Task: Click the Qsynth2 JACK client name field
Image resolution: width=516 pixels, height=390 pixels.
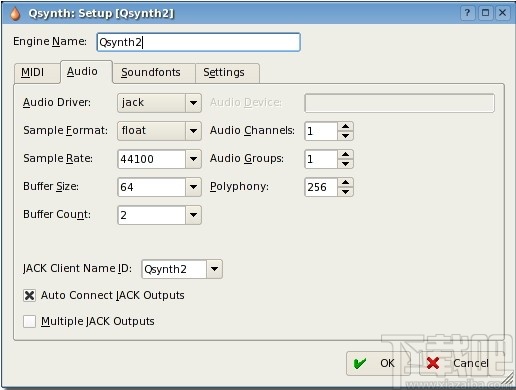Action: click(x=174, y=269)
